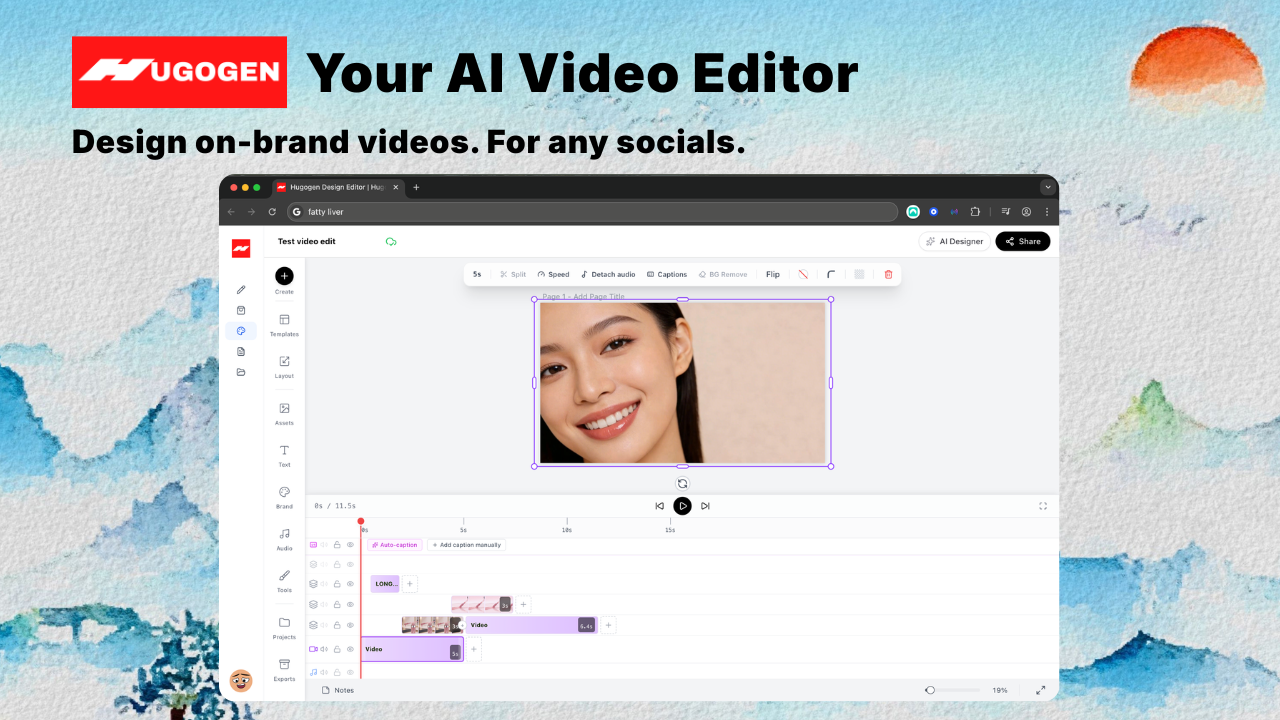Mute the music track
Screen dimensions: 1280x720
(x=324, y=673)
